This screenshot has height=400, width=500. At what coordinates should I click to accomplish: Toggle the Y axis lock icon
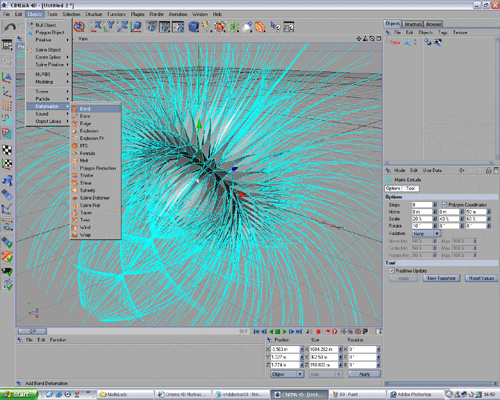[110, 27]
